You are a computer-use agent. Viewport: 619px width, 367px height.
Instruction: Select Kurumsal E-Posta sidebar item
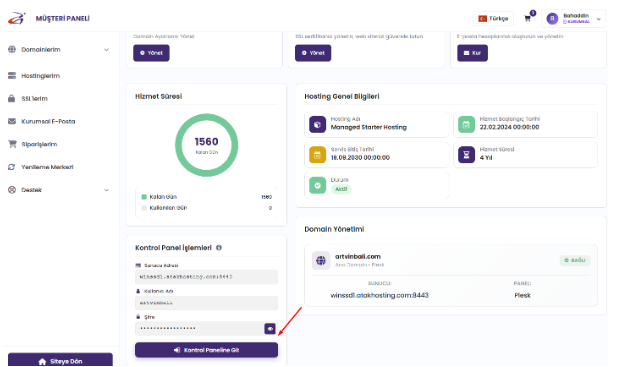[x=48, y=122]
